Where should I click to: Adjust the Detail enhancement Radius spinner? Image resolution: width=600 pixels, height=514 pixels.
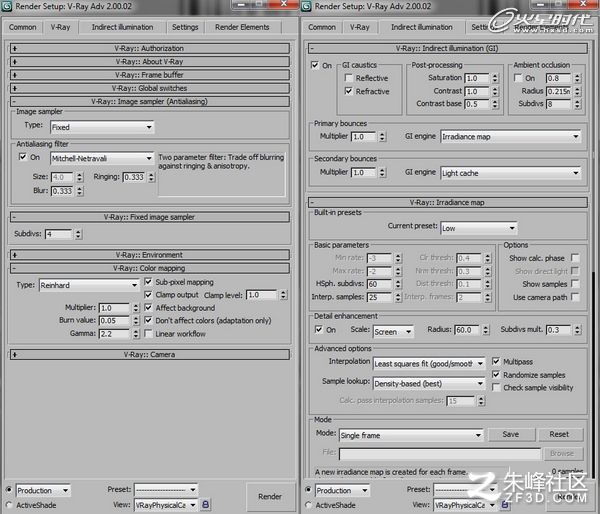click(x=486, y=330)
